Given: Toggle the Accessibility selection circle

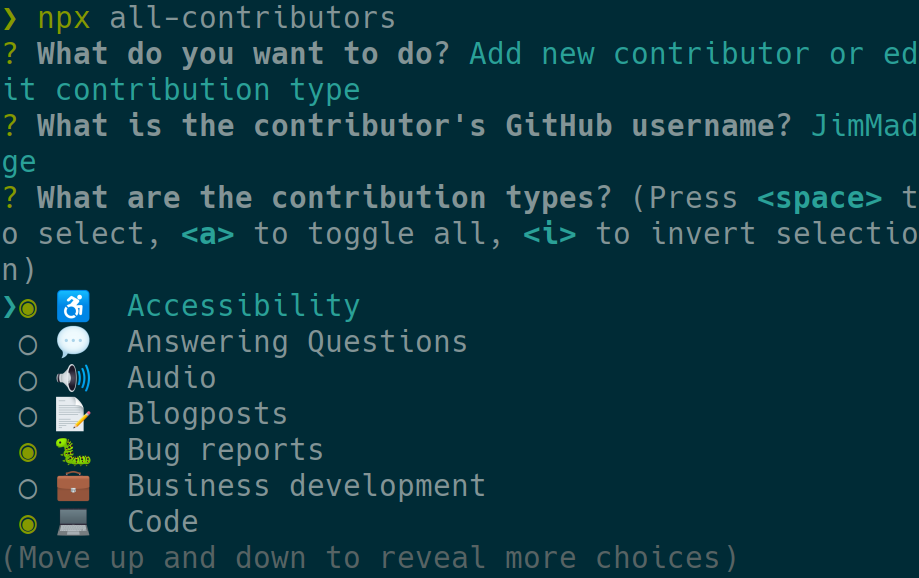Looking at the screenshot, I should tap(28, 307).
